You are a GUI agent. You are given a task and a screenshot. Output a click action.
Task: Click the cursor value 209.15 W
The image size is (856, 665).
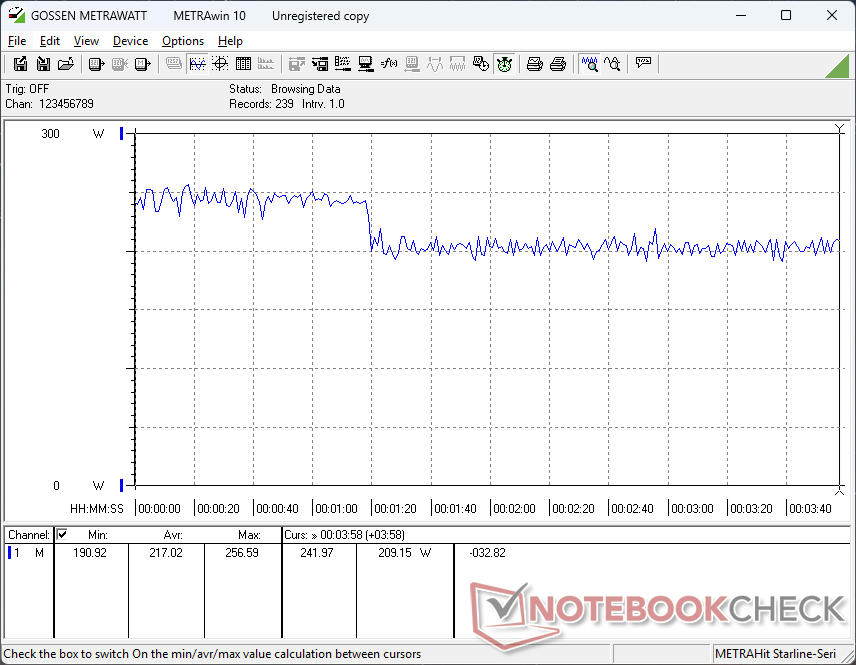(x=405, y=553)
